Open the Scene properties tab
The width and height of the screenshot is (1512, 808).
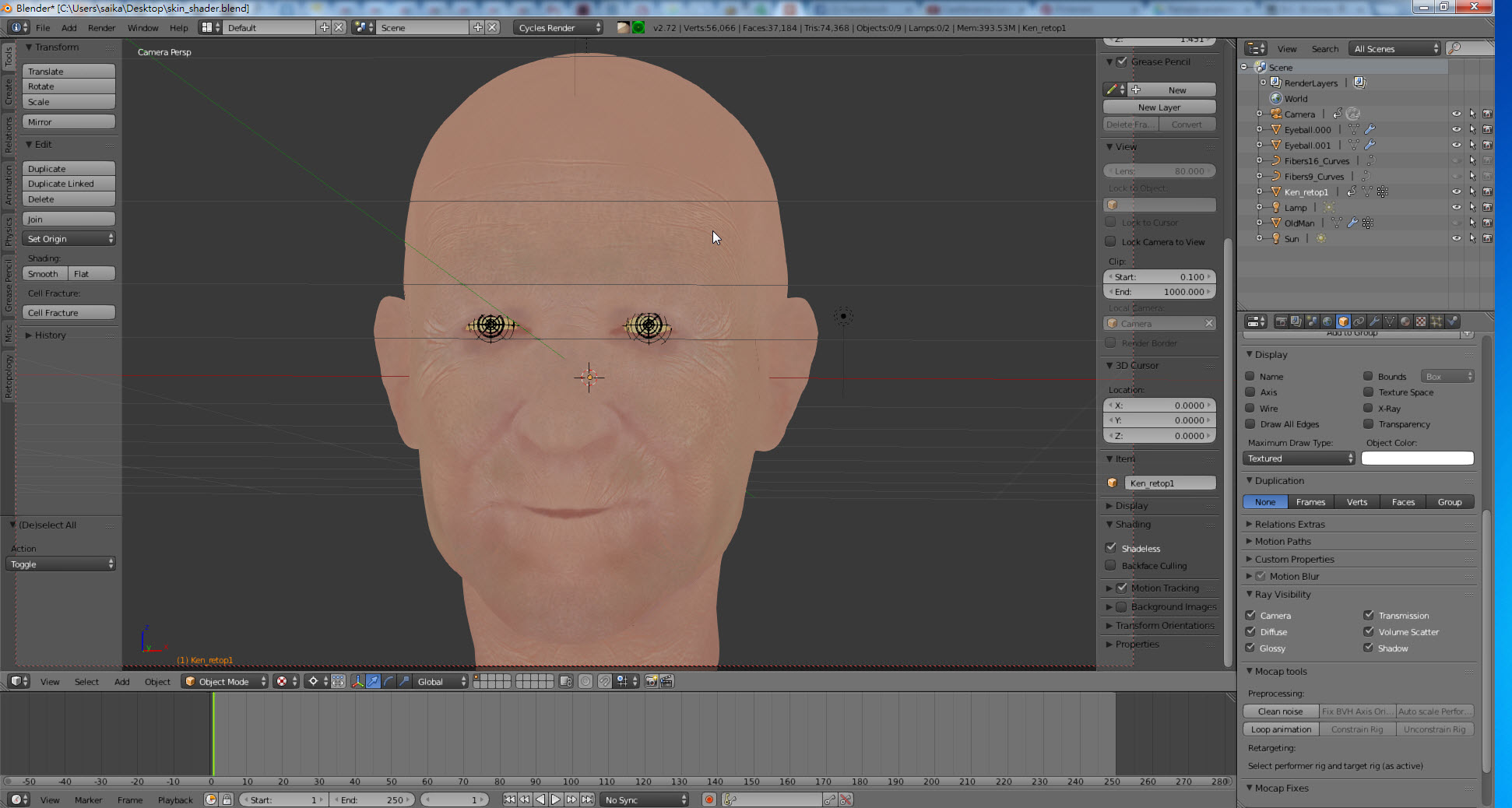[x=1313, y=321]
